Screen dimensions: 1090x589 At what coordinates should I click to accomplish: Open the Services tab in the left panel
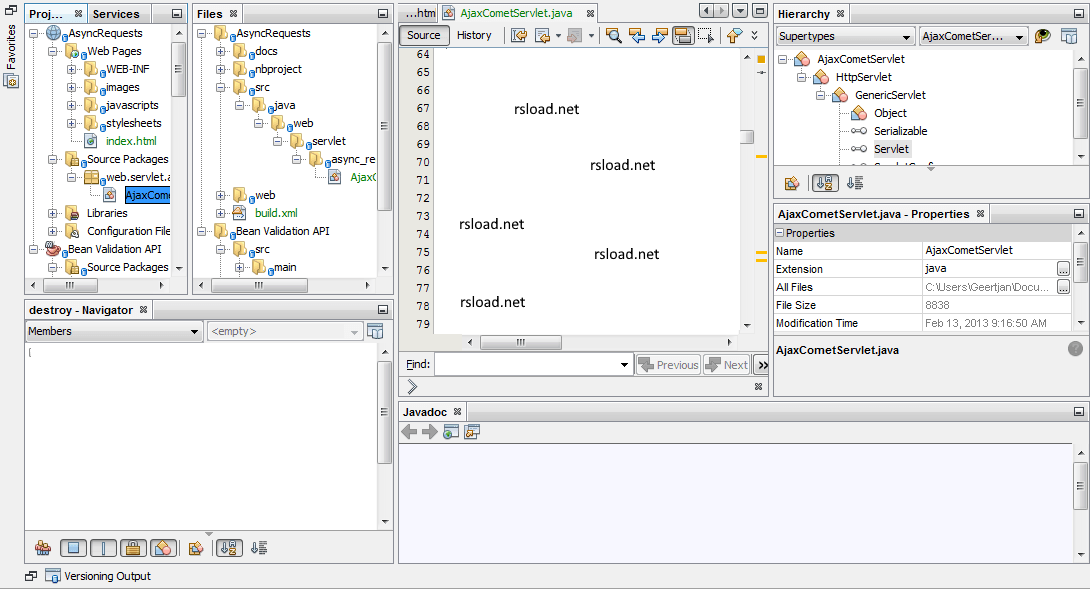pyautogui.click(x=118, y=13)
